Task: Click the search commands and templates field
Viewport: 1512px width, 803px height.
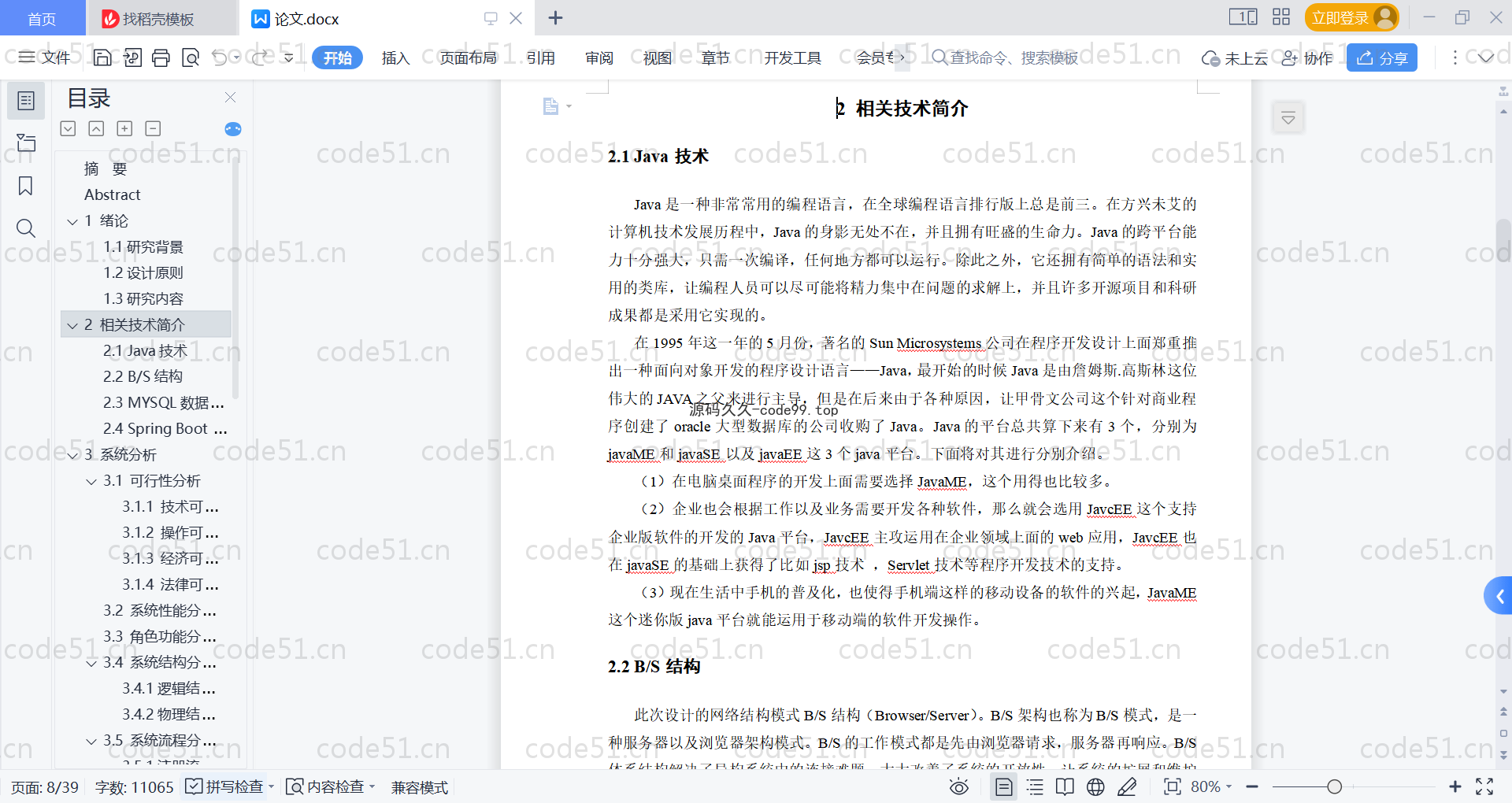Action: (1005, 57)
